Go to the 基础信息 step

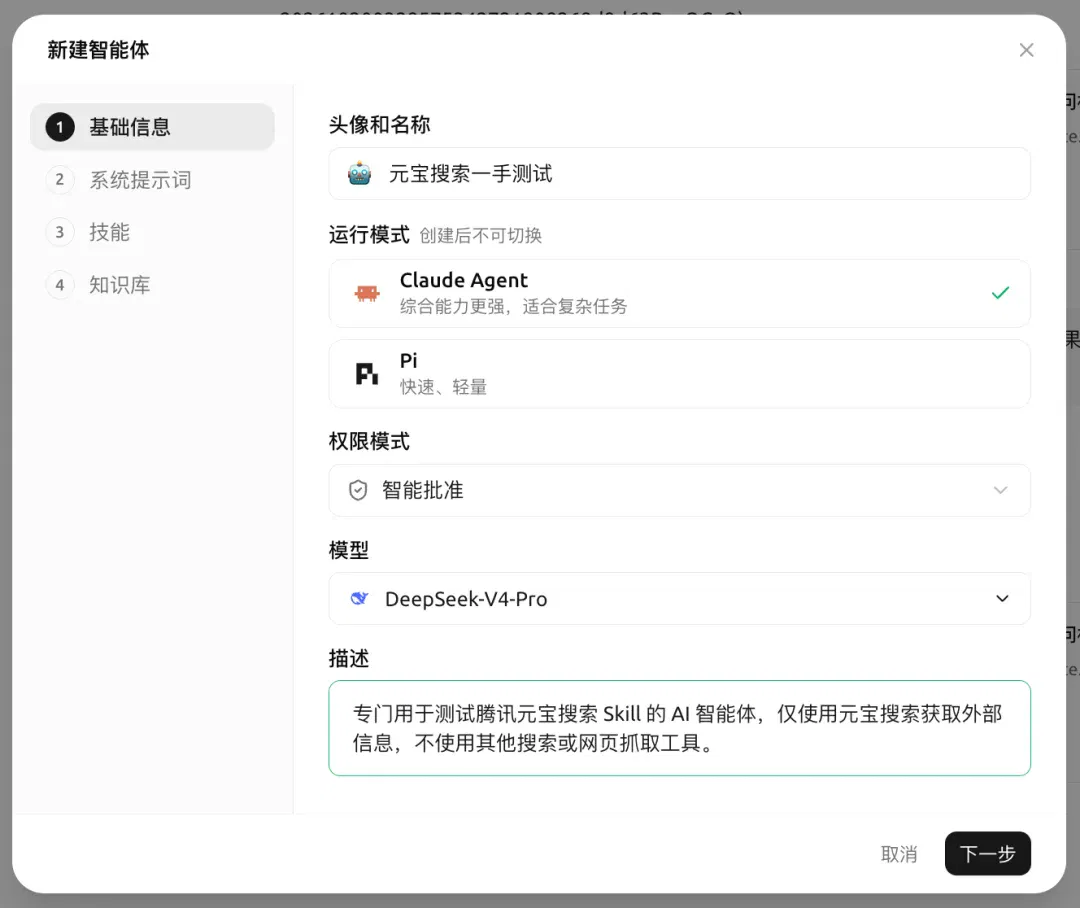152,127
